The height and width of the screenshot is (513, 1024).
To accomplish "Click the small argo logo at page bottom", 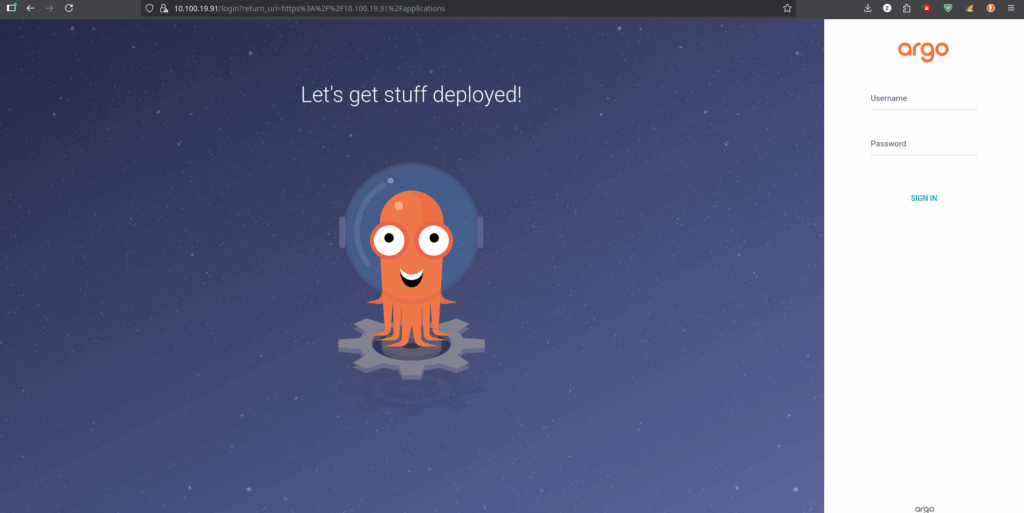I will (x=923, y=508).
